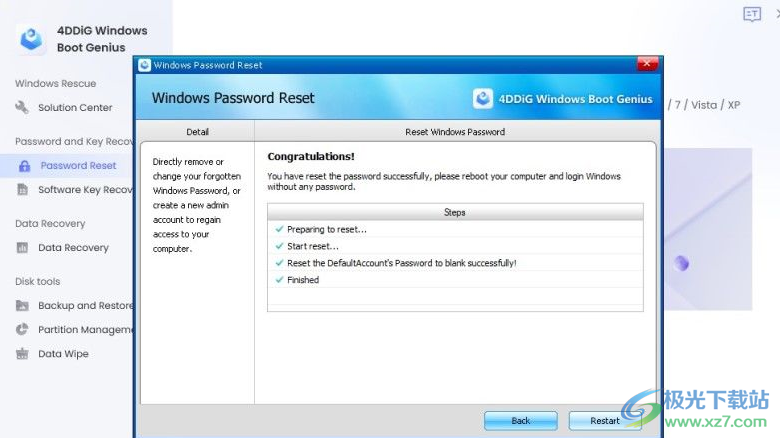Viewport: 780px width, 438px height.
Task: Click the dialog title bar app icon
Action: 145,65
